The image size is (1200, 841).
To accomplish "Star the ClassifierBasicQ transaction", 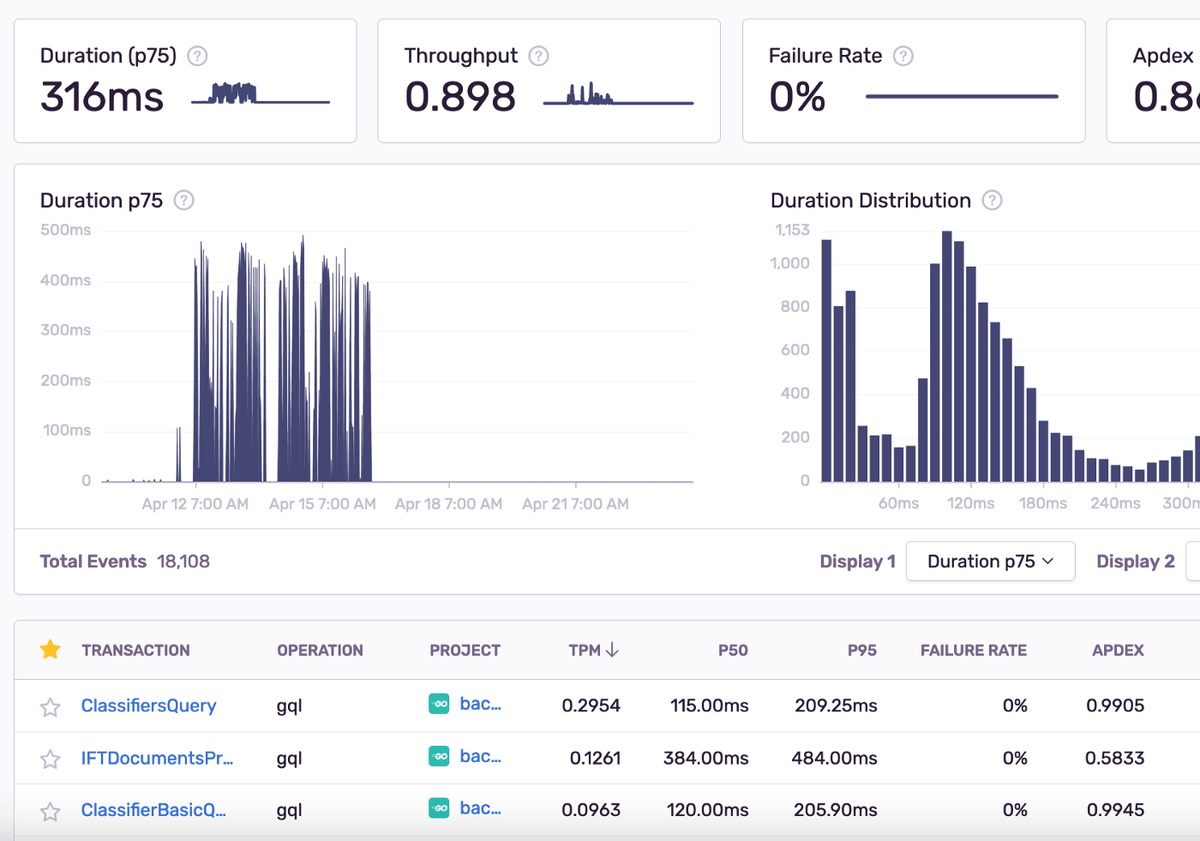I will (x=50, y=811).
